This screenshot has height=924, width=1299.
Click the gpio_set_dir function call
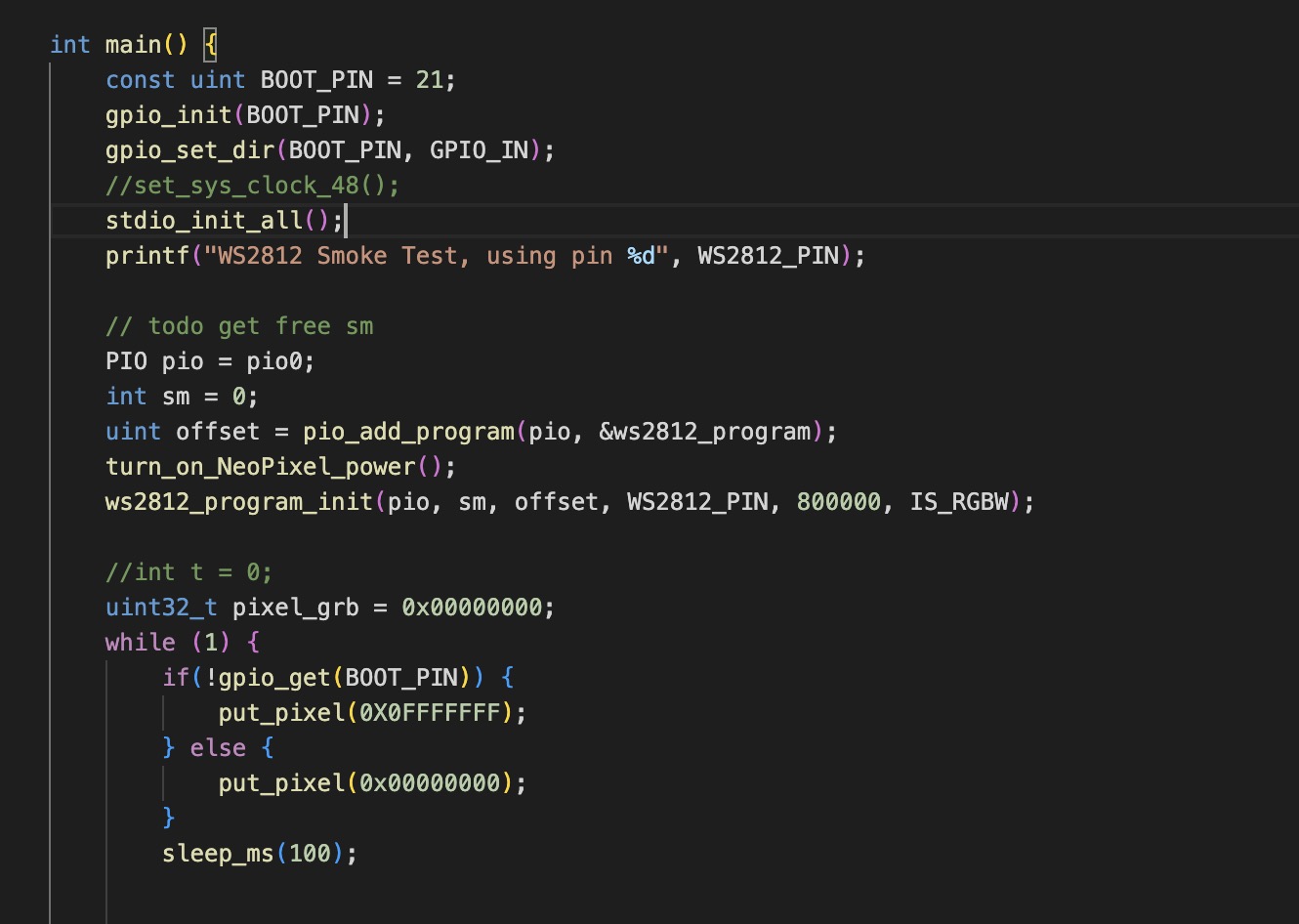click(189, 150)
